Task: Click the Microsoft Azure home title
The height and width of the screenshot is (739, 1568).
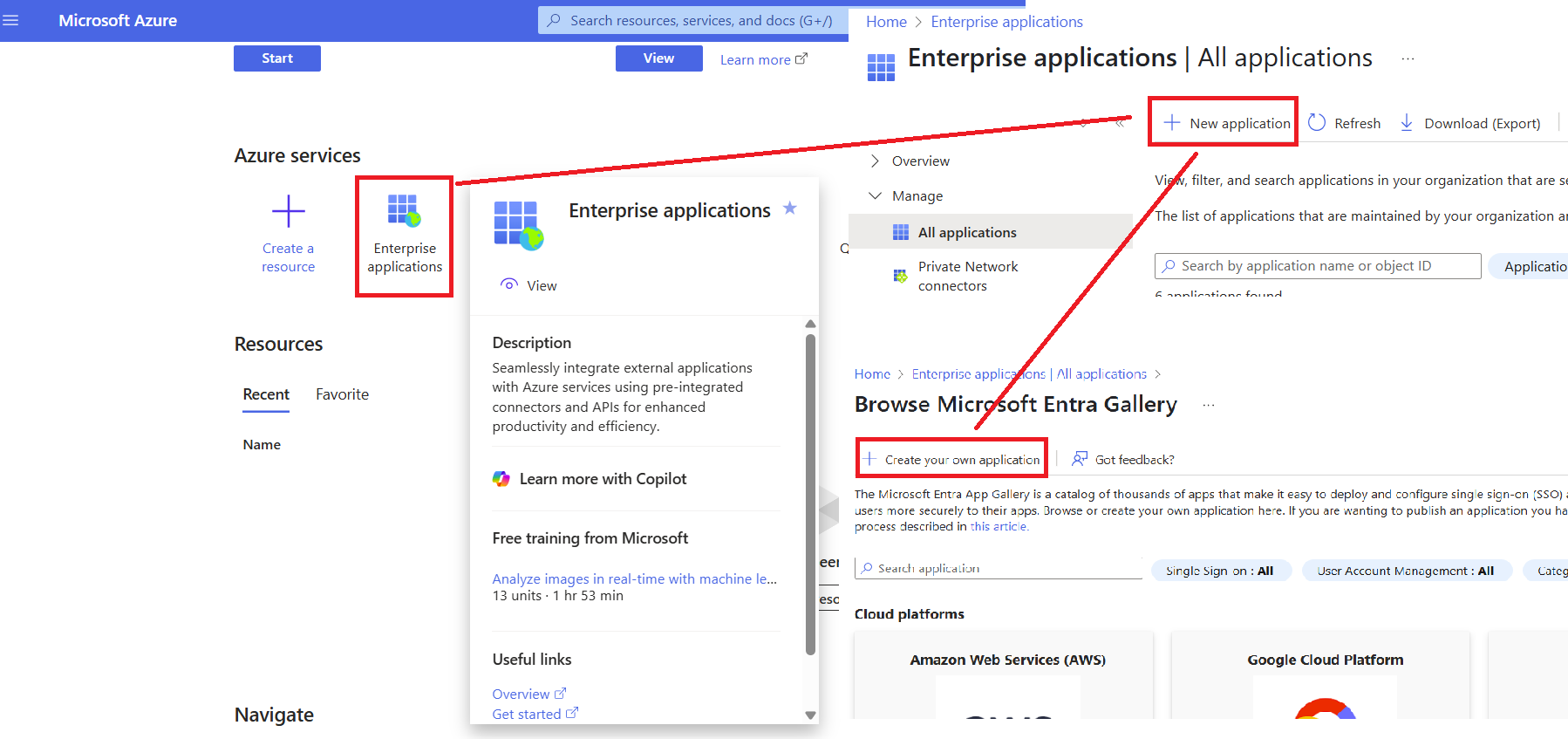Action: [x=118, y=20]
